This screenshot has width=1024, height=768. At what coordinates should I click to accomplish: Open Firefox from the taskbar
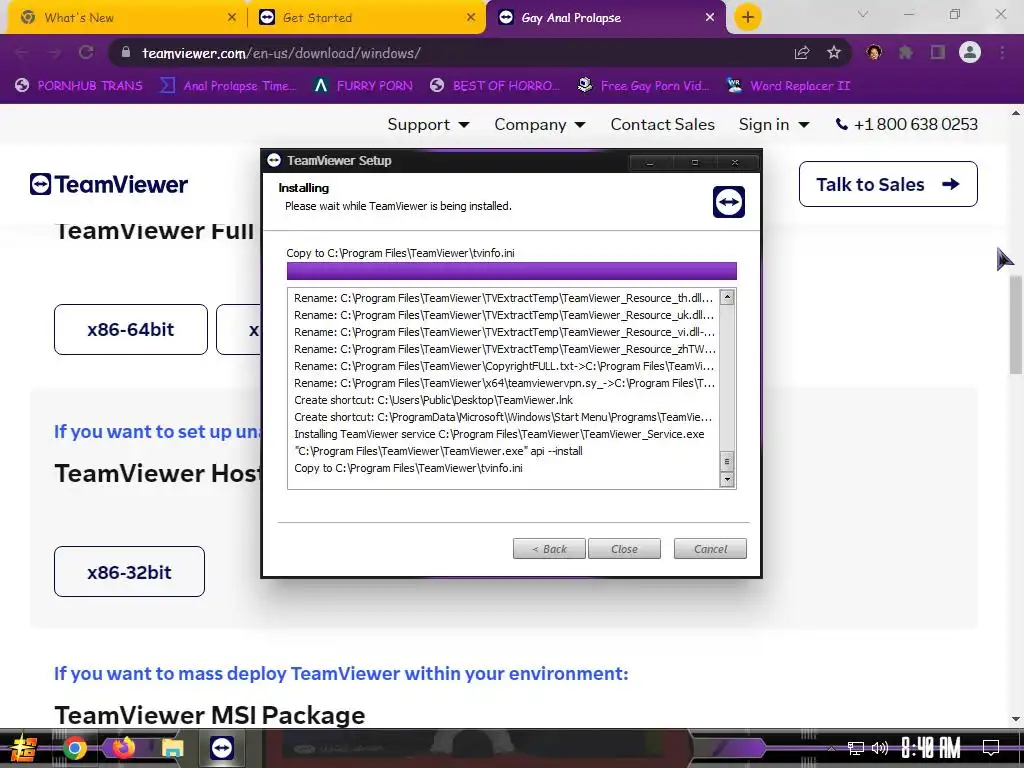[x=123, y=748]
